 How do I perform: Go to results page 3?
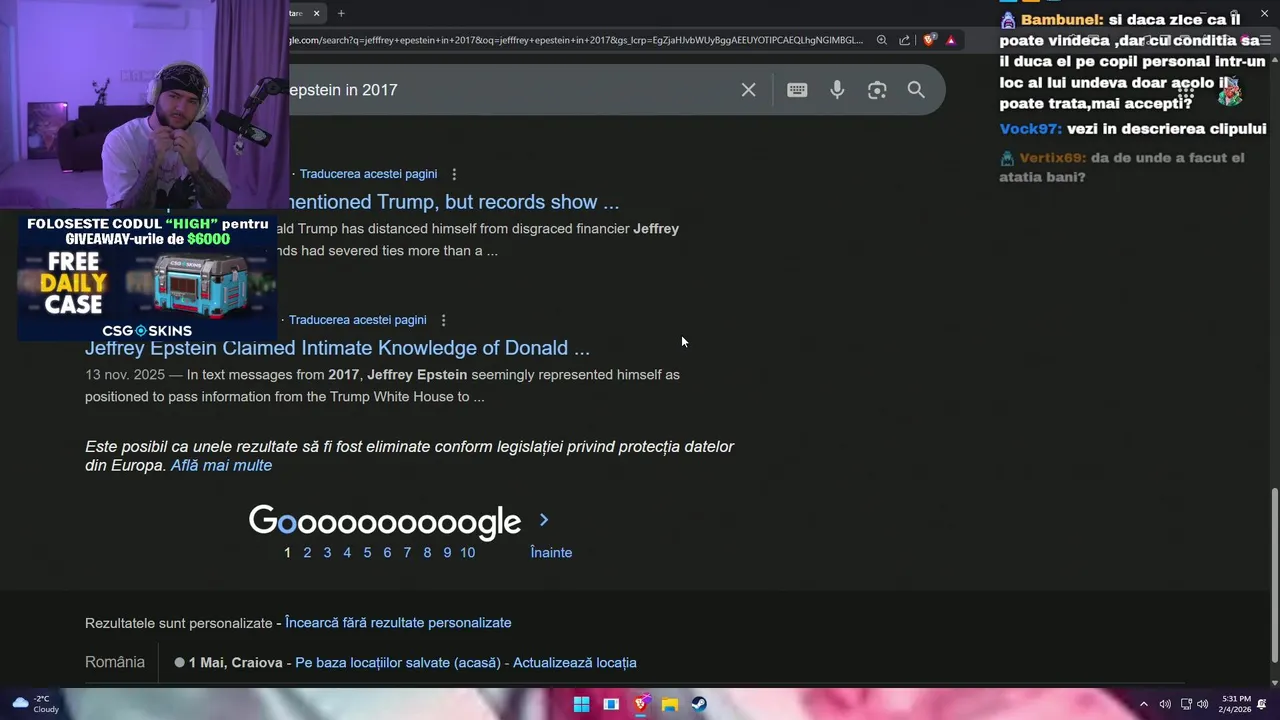pos(327,553)
